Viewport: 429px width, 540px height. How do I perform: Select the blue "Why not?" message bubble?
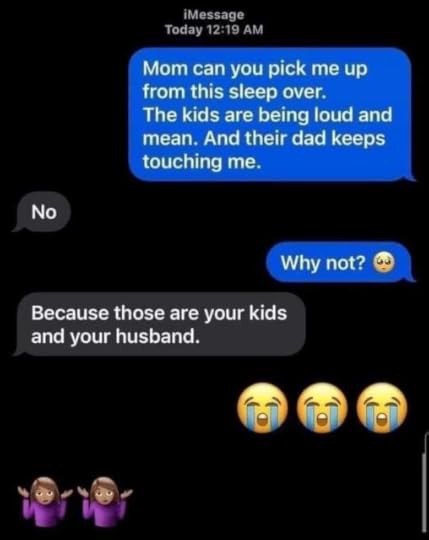pos(340,262)
